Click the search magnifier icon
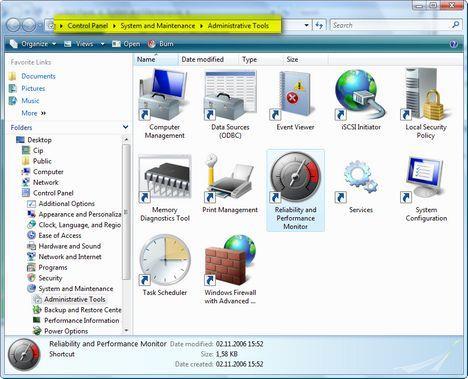 (455, 25)
